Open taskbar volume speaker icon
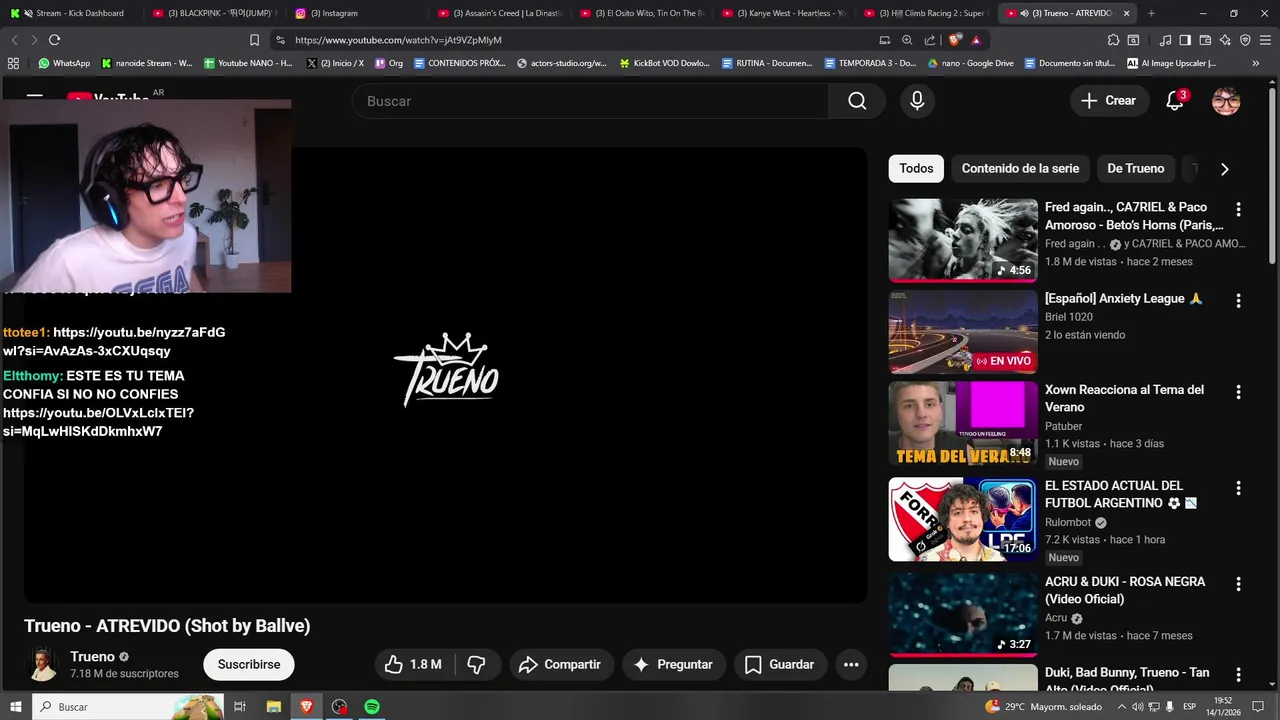This screenshot has height=720, width=1280. coord(1138,707)
